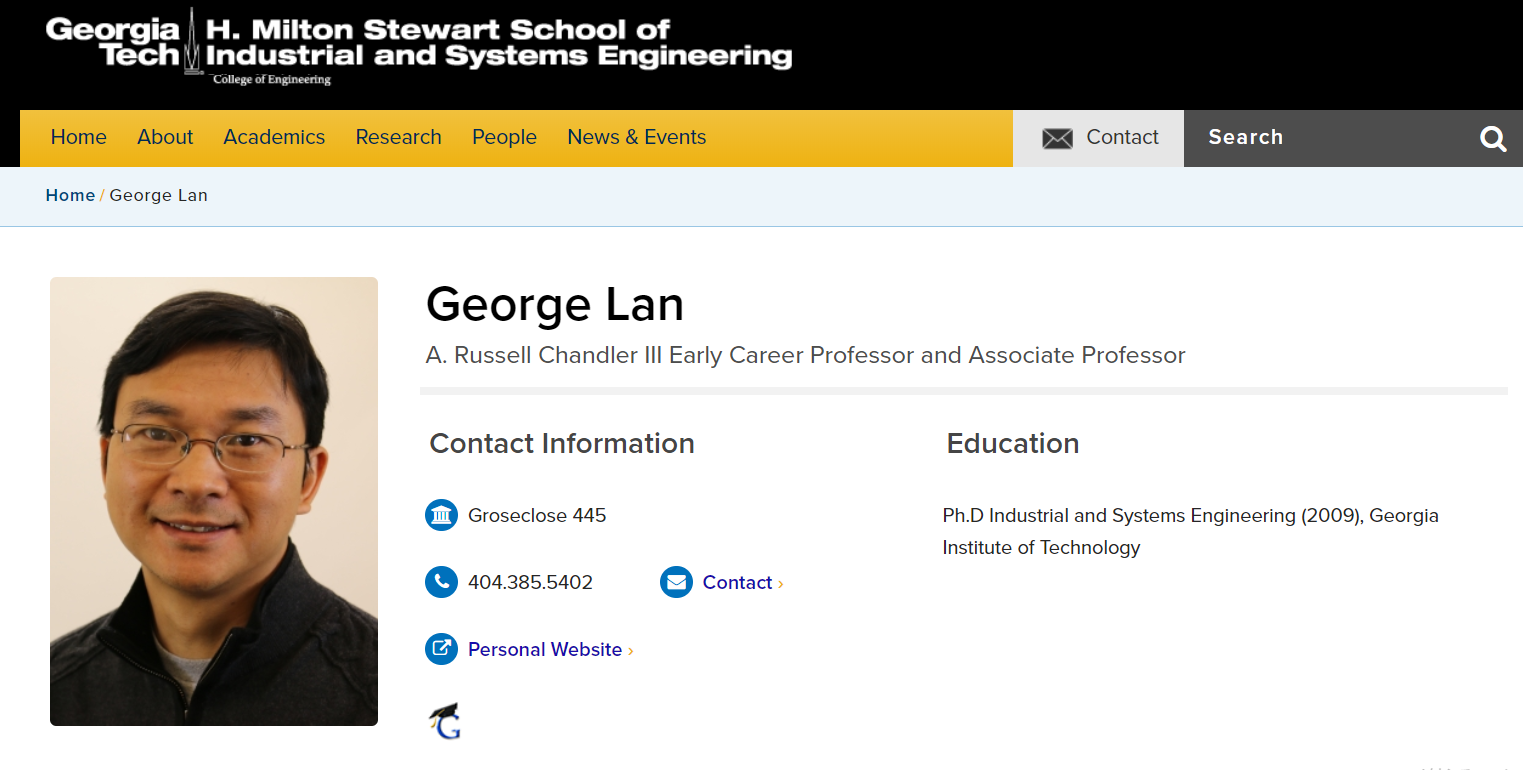Click the blue phone icon
The height and width of the screenshot is (770, 1523).
(441, 582)
